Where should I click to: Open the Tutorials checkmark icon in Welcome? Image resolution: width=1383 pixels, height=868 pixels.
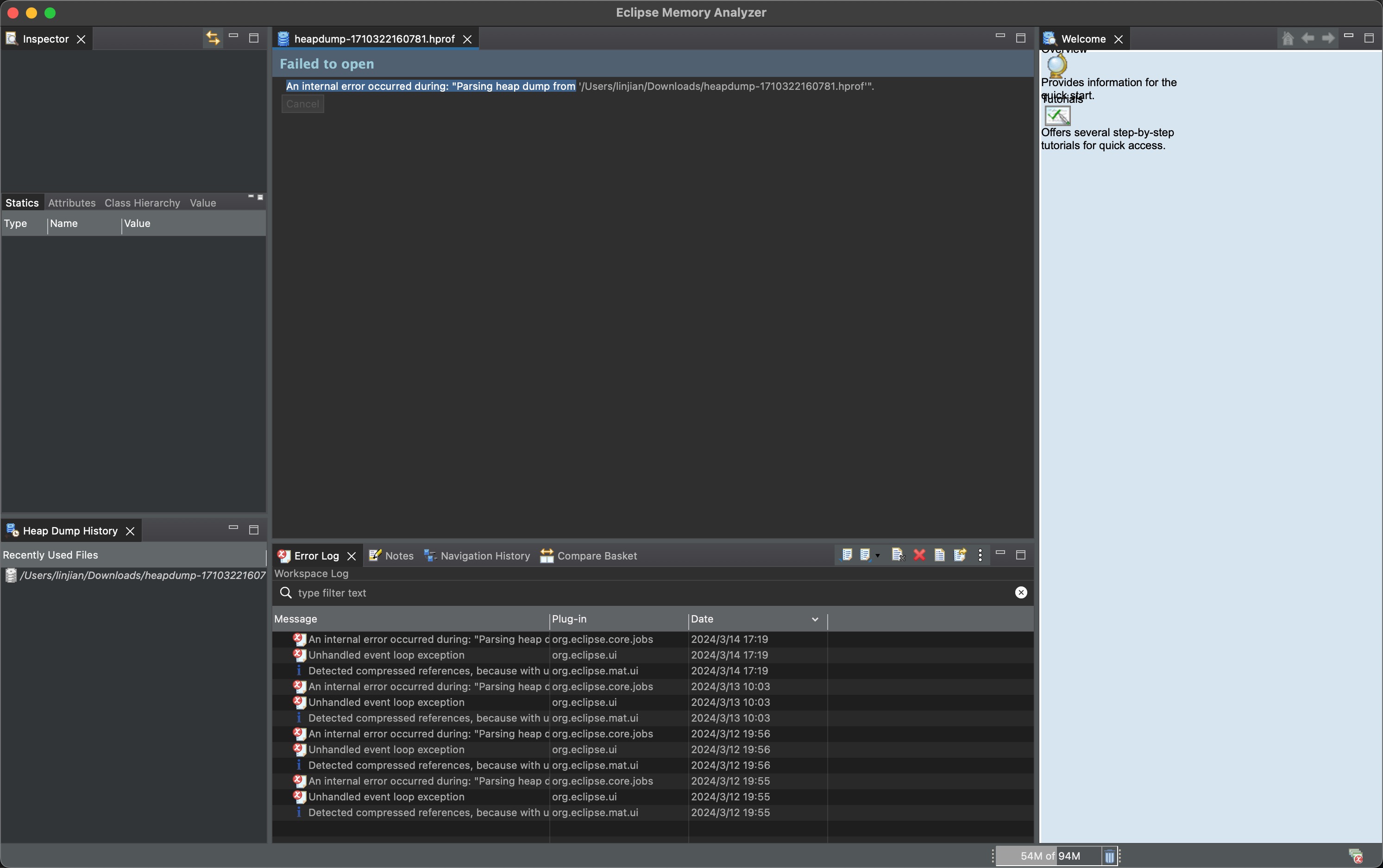point(1057,115)
